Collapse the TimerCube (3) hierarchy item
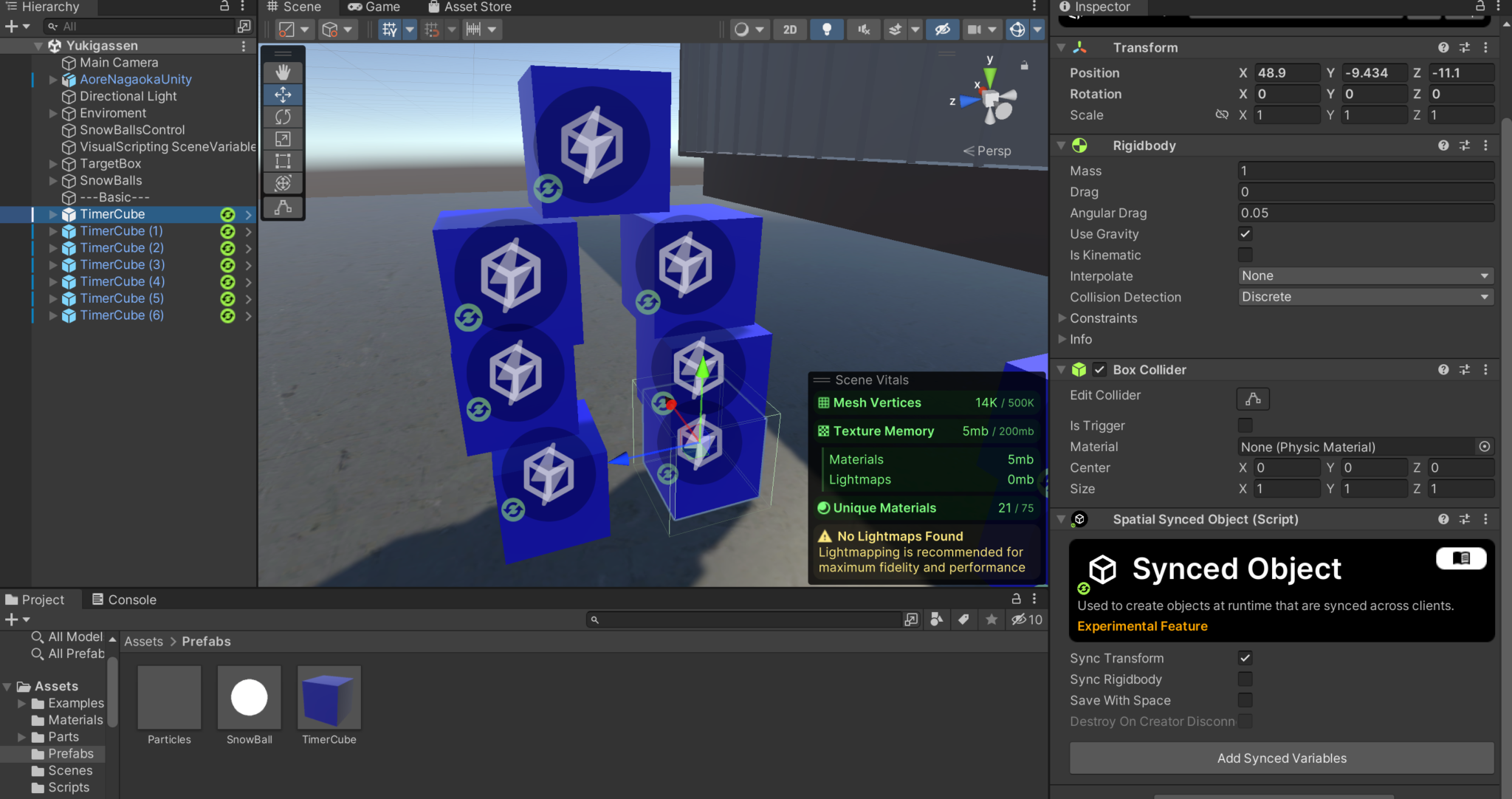The height and width of the screenshot is (799, 1512). coord(52,264)
